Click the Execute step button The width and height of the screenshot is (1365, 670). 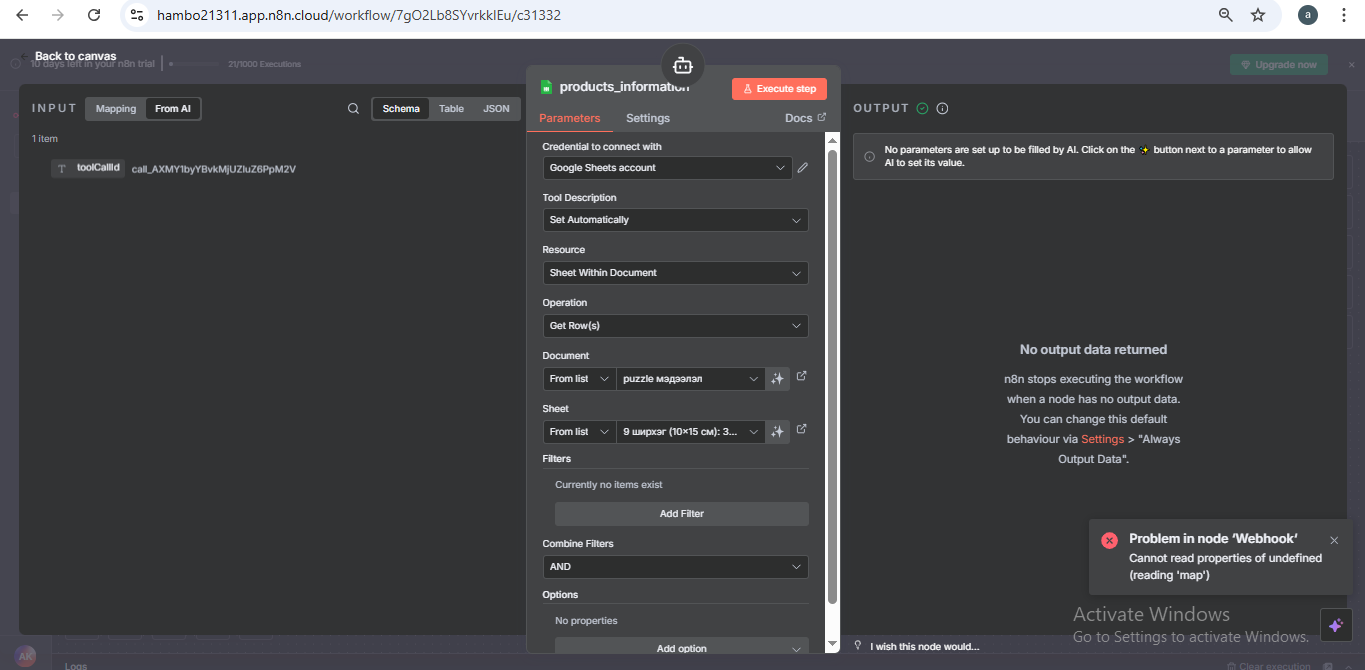pyautogui.click(x=779, y=89)
